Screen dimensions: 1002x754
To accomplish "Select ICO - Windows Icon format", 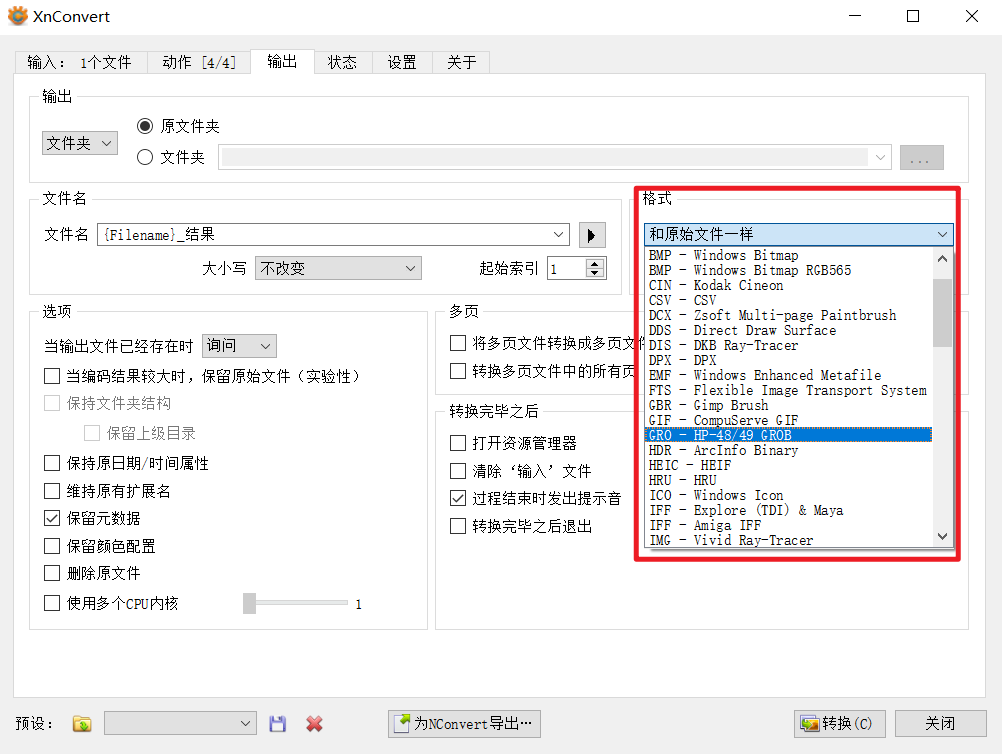I will [789, 495].
